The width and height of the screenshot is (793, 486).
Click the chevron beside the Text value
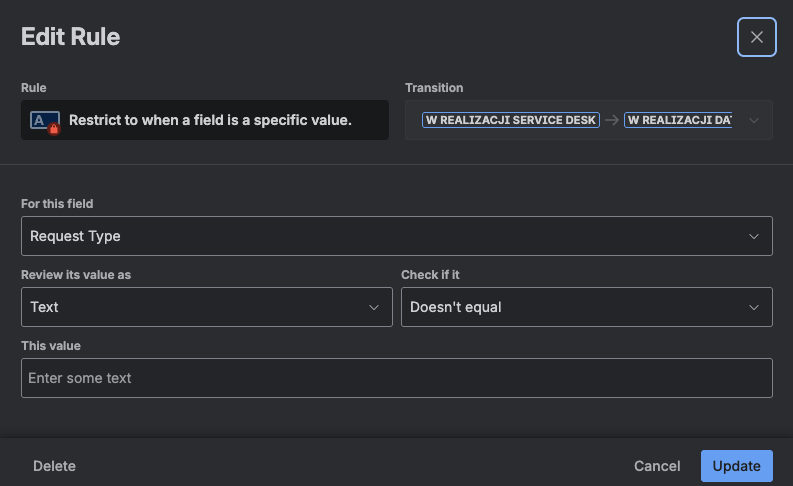[374, 307]
